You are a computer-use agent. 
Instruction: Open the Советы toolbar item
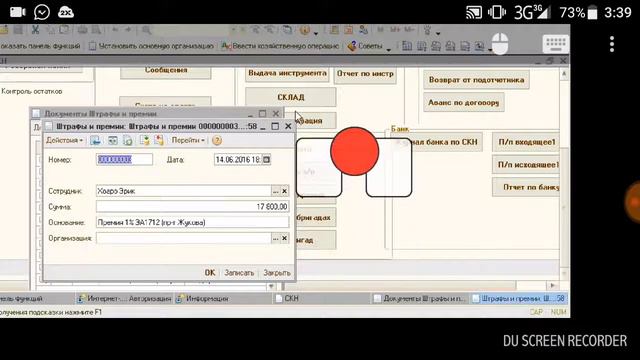click(366, 46)
